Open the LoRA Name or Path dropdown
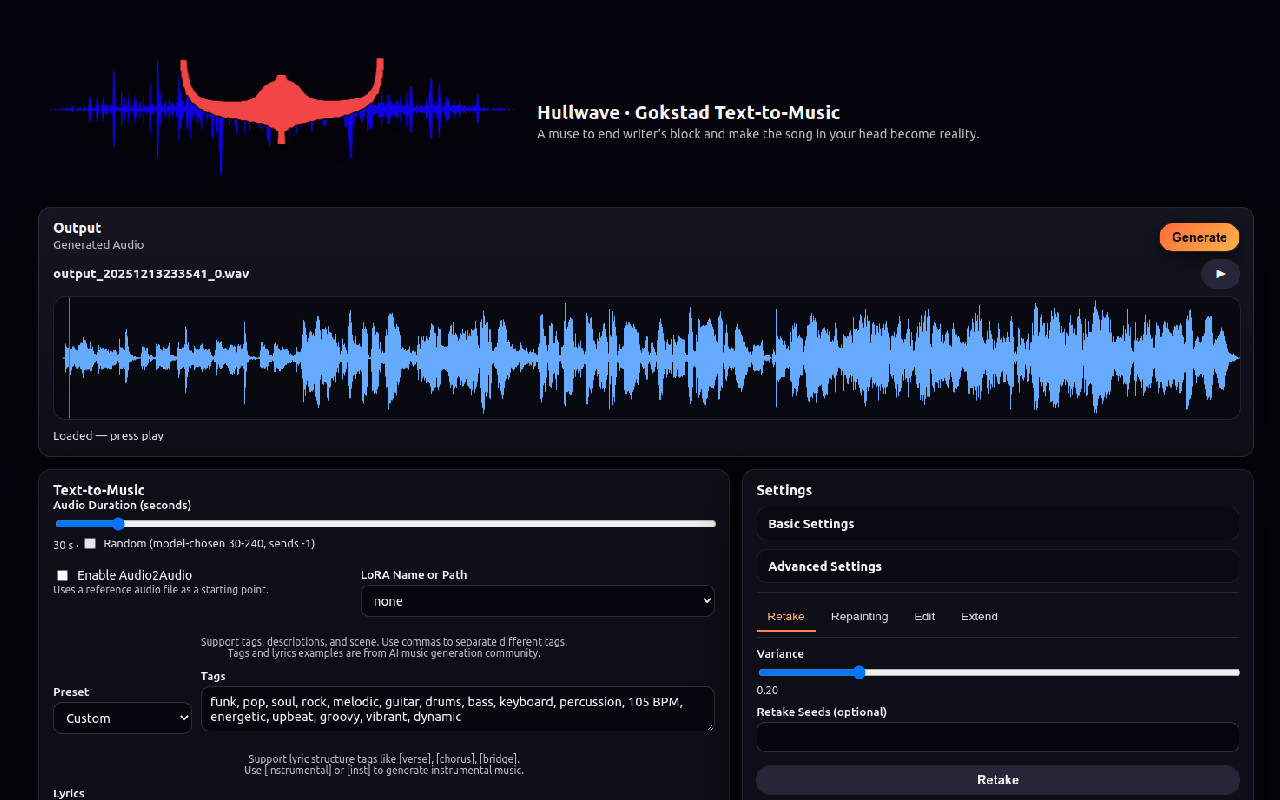 [x=537, y=600]
